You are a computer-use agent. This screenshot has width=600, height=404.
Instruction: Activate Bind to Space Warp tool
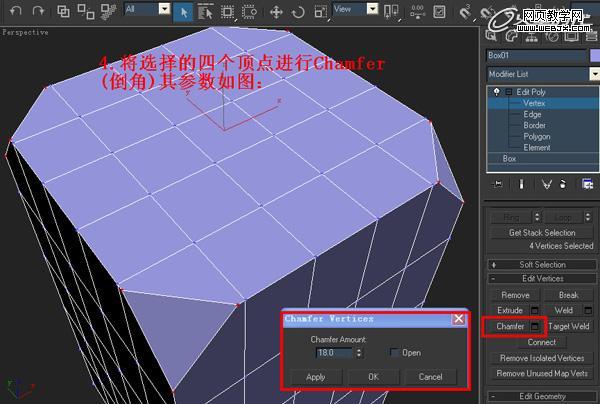tap(108, 11)
